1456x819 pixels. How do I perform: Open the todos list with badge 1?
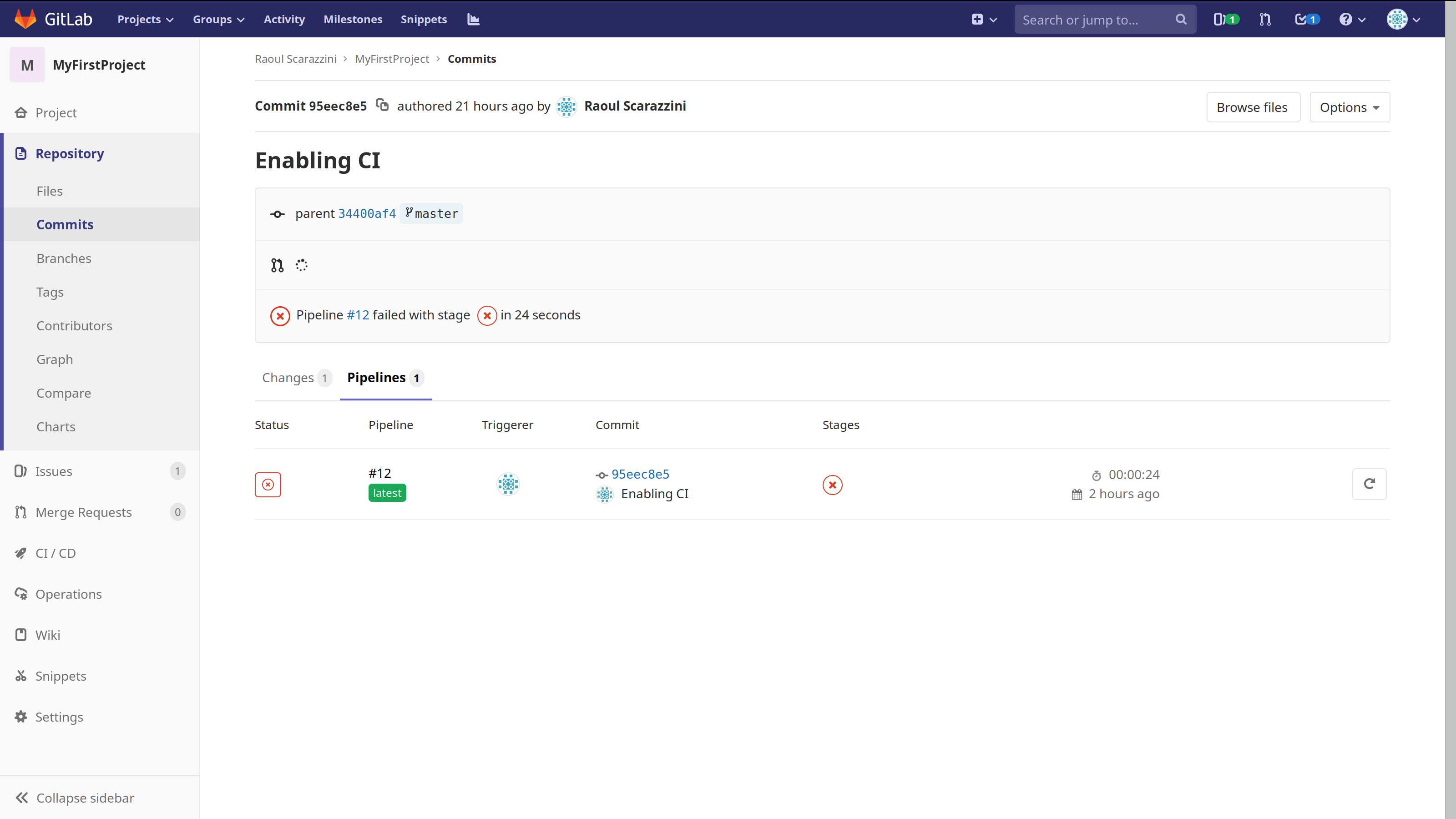click(x=1306, y=19)
